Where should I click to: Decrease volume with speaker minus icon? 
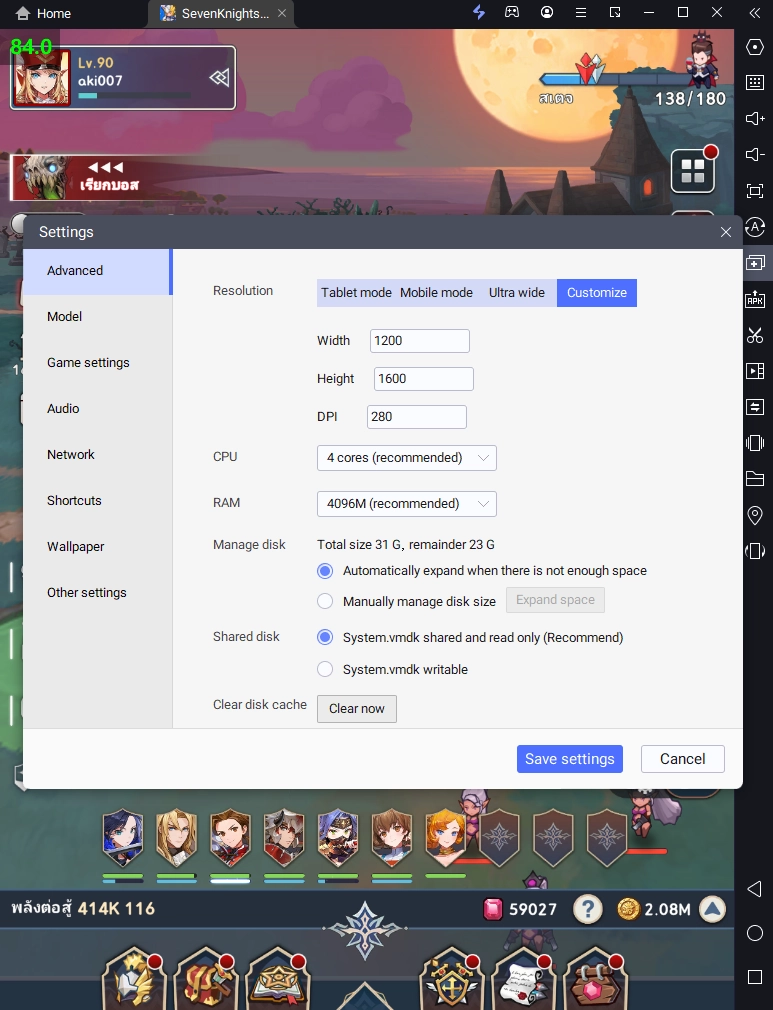[755, 155]
